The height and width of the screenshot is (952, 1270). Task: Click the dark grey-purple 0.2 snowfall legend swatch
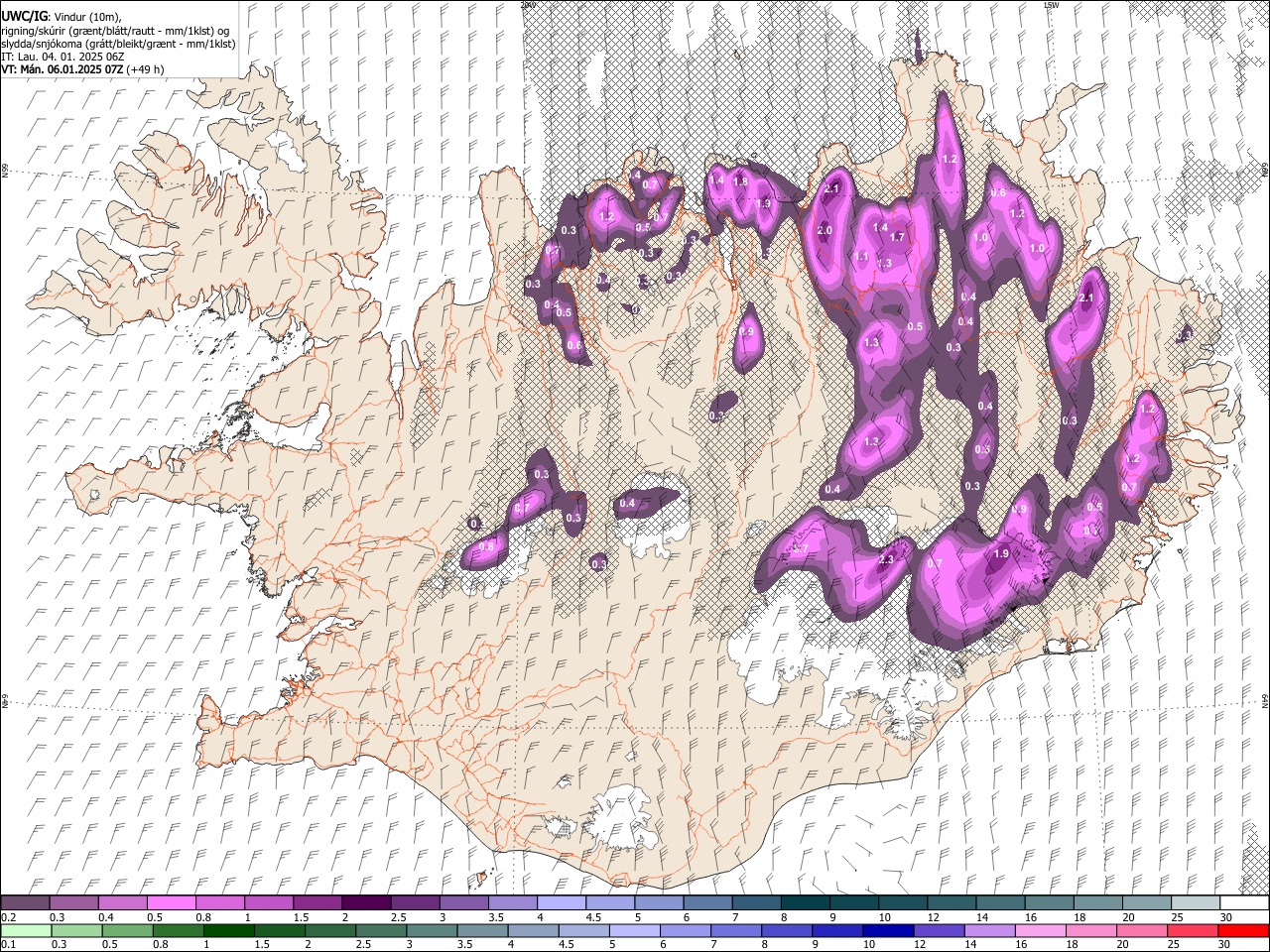tap(25, 903)
